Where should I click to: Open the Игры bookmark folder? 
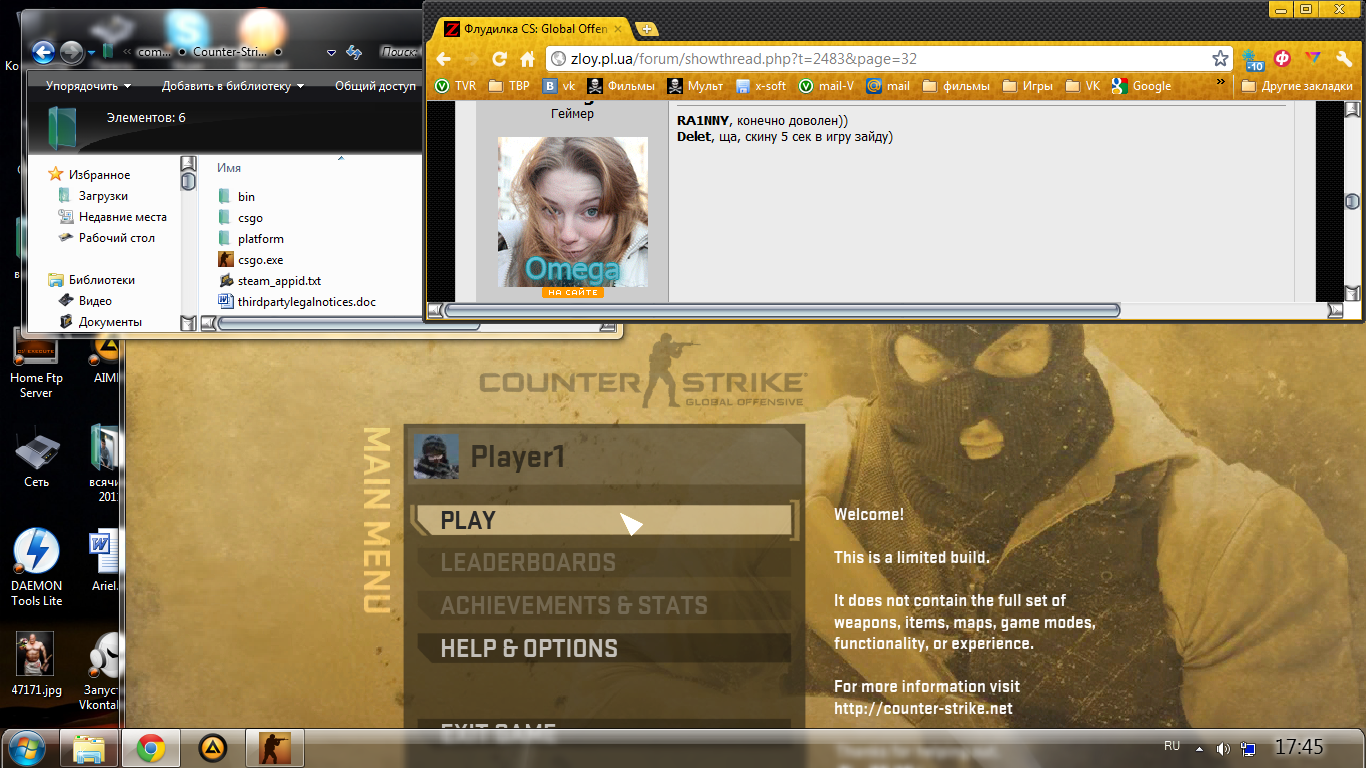1027,86
